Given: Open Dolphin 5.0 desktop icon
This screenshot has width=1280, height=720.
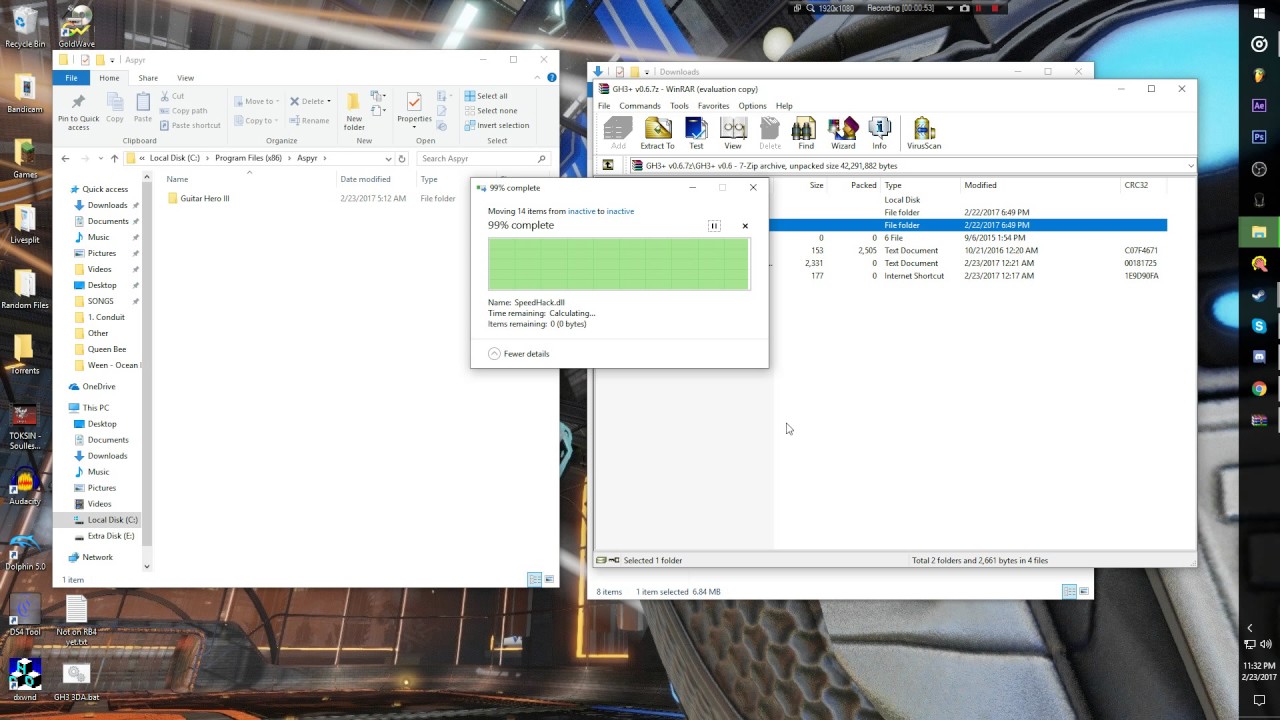Looking at the screenshot, I should [25, 553].
